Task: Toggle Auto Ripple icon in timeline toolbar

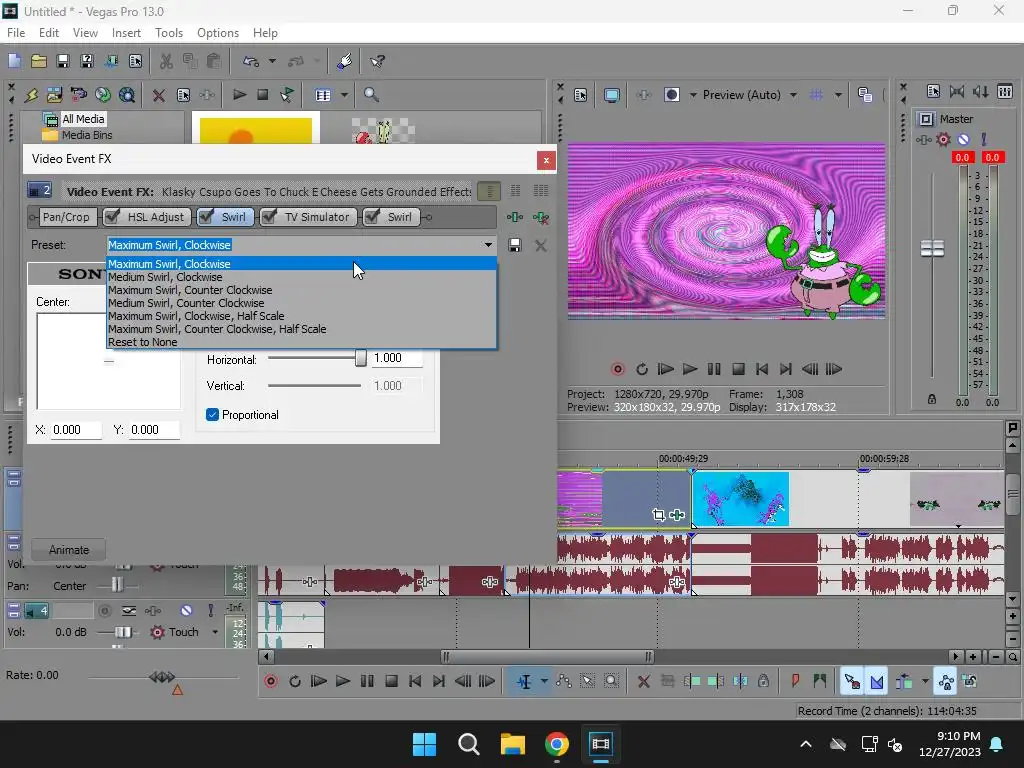Action: tap(904, 682)
